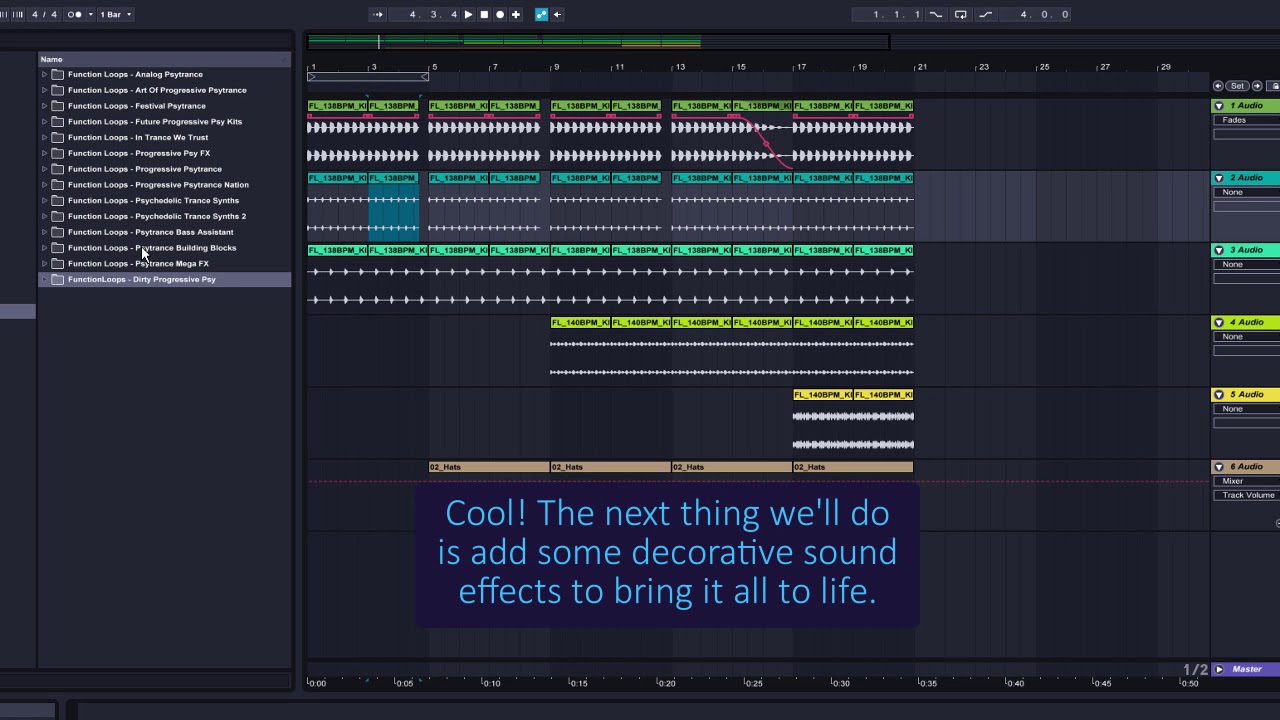The width and height of the screenshot is (1280, 720).
Task: Toggle the Follow arrow icon
Action: 378,14
